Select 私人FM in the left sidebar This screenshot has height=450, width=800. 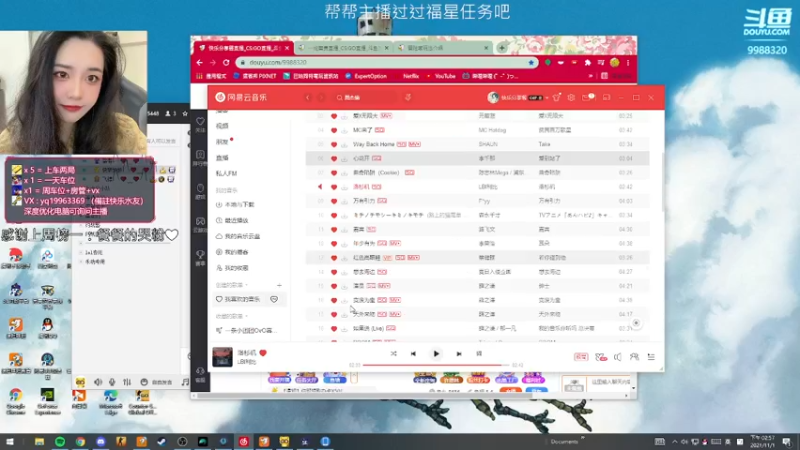point(226,173)
